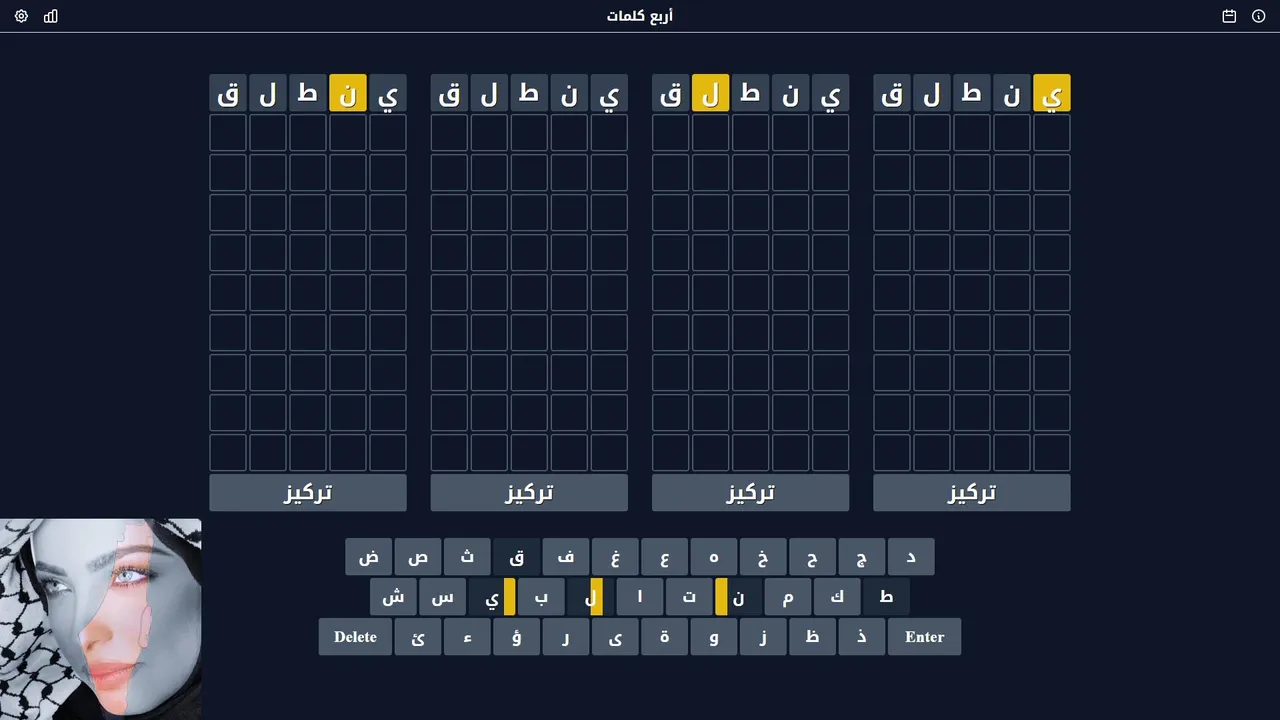
Task: Tap the ذ key
Action: point(862,637)
